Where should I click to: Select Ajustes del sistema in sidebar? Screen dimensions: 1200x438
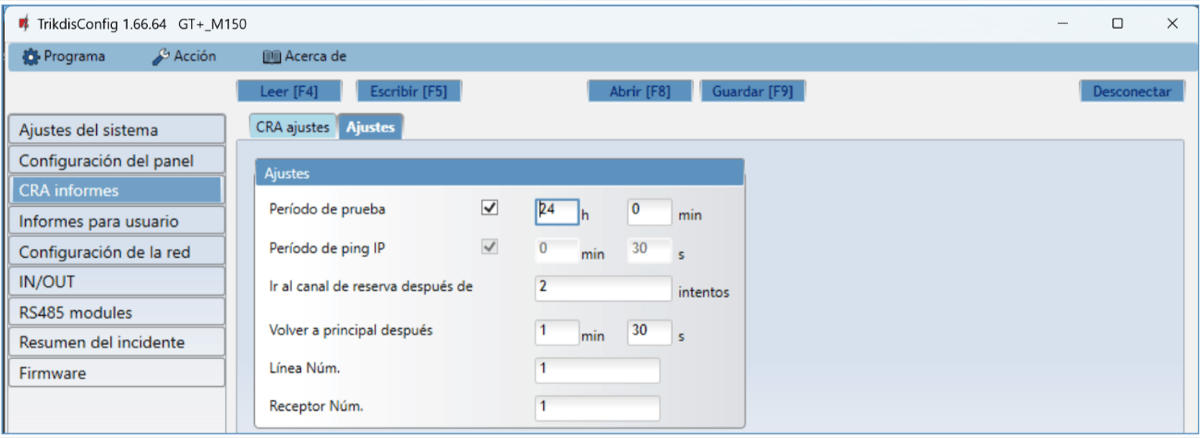[x=115, y=129]
